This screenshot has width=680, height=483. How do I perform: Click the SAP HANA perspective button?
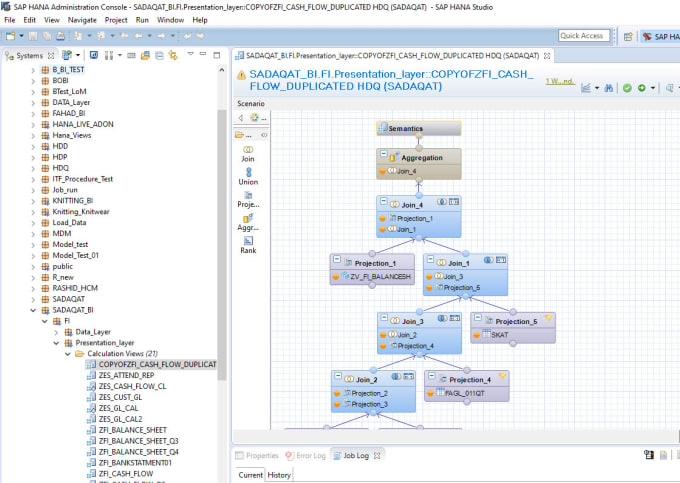[x=660, y=37]
